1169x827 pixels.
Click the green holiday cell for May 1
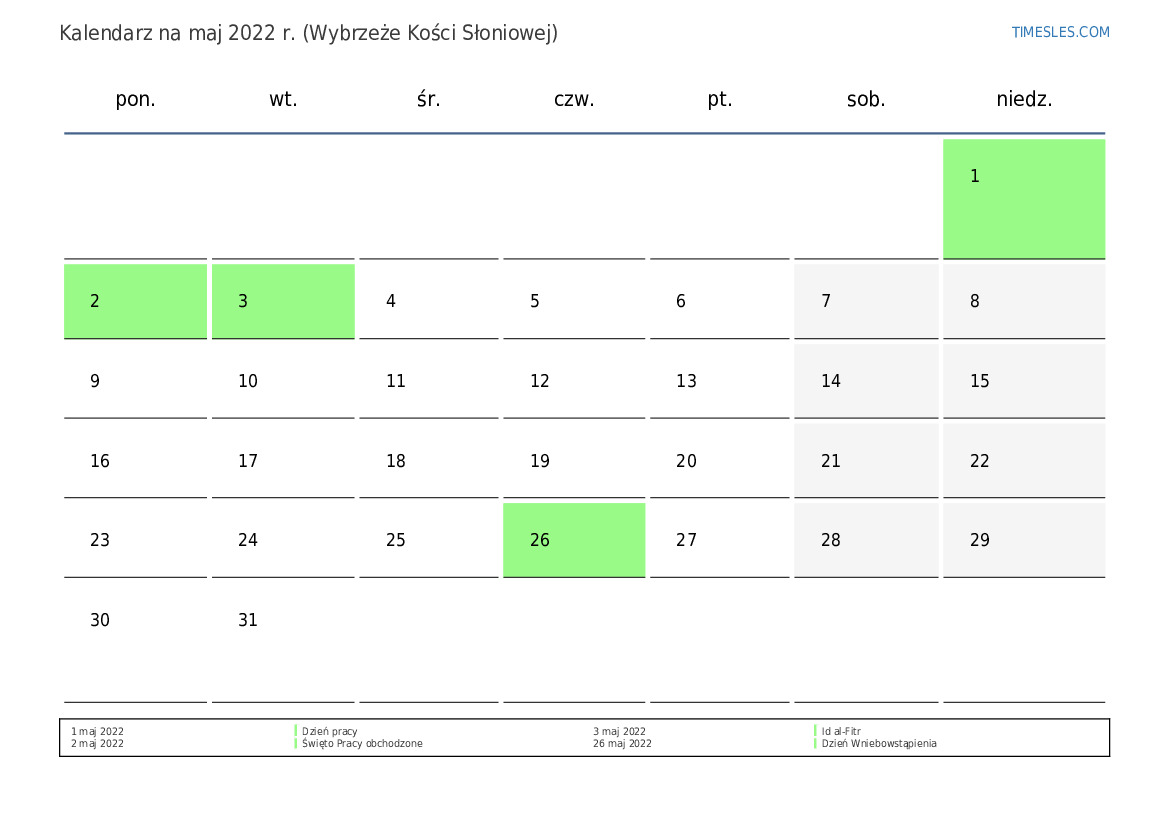pyautogui.click(x=1024, y=199)
